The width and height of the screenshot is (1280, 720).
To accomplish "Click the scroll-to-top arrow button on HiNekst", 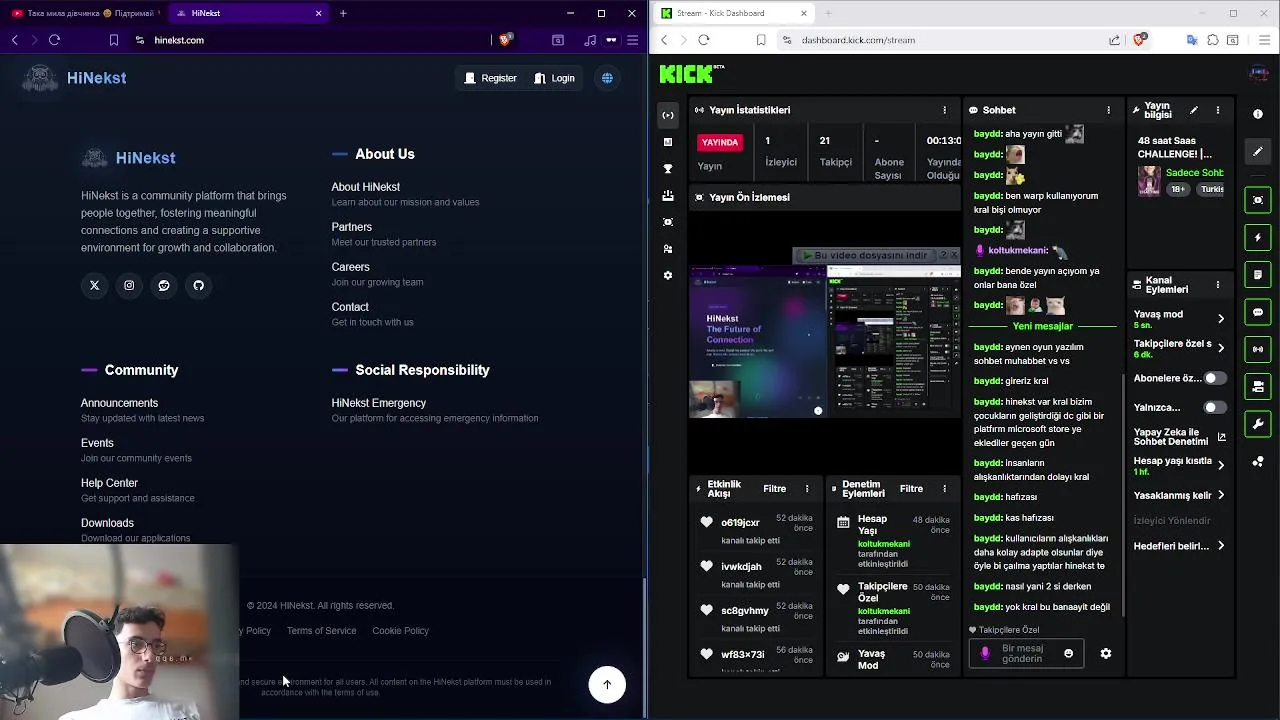I will (607, 685).
